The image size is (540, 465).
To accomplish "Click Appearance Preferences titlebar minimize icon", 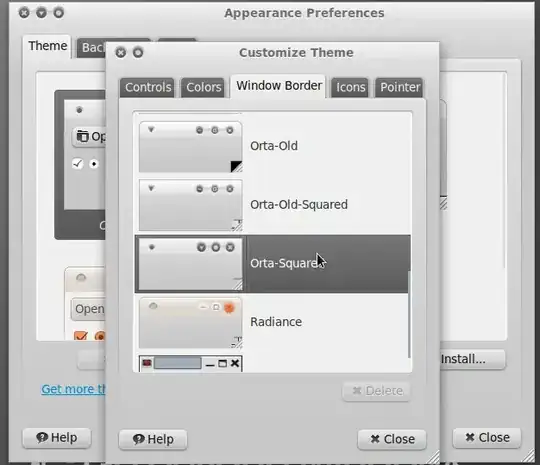I will click(41, 13).
